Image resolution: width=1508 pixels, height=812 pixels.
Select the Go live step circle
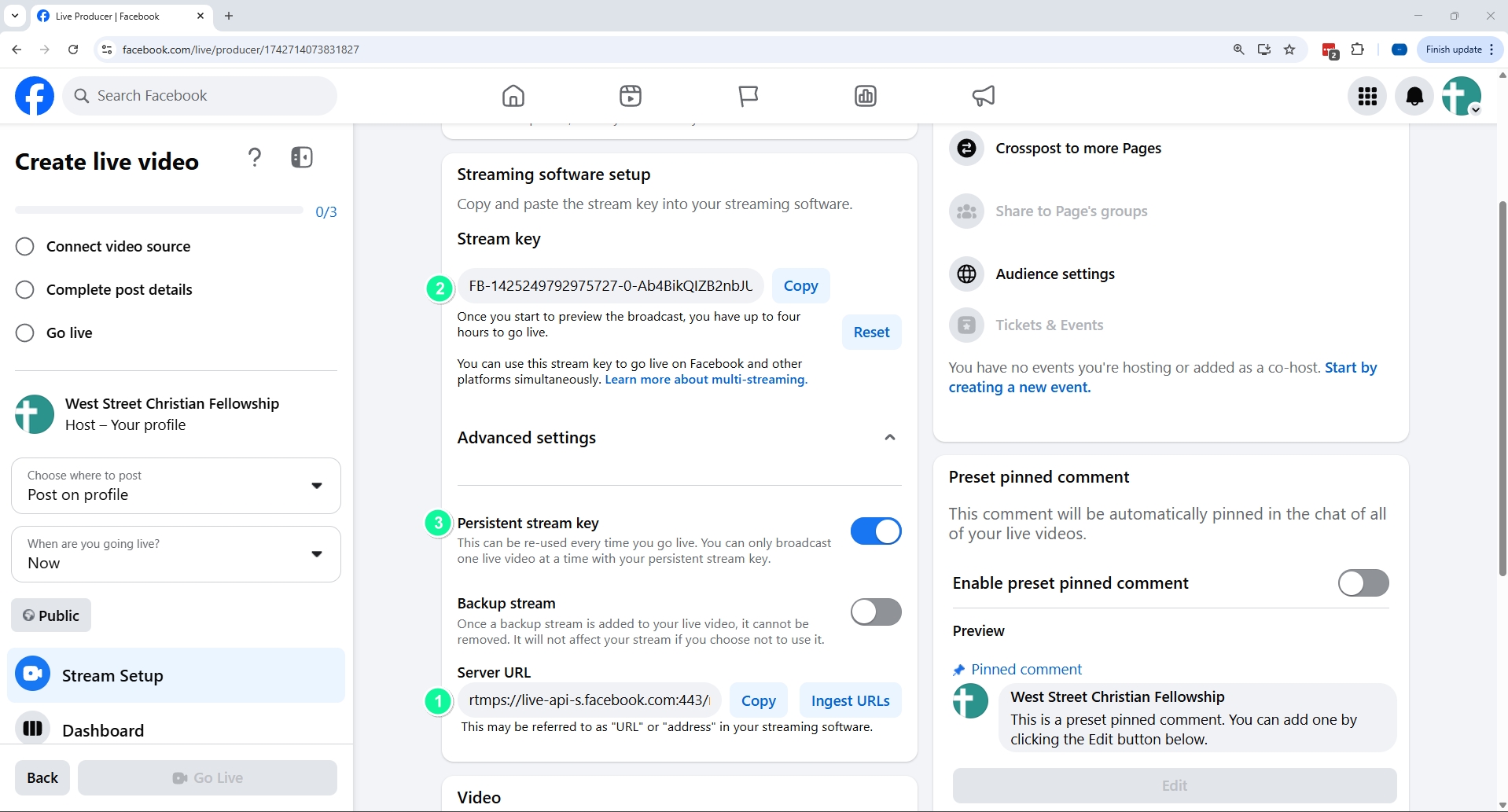coord(25,333)
